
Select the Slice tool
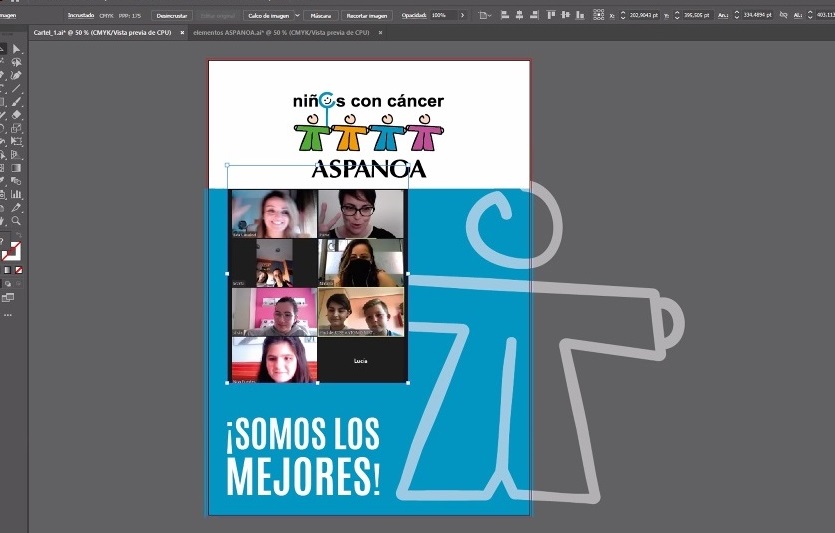(x=17, y=208)
